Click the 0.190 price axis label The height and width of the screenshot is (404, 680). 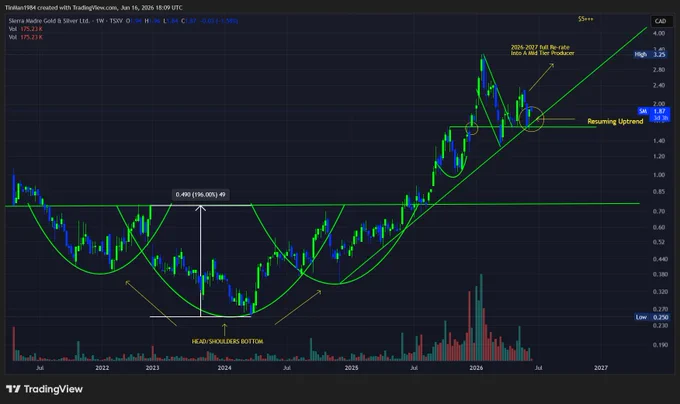pyautogui.click(x=660, y=345)
